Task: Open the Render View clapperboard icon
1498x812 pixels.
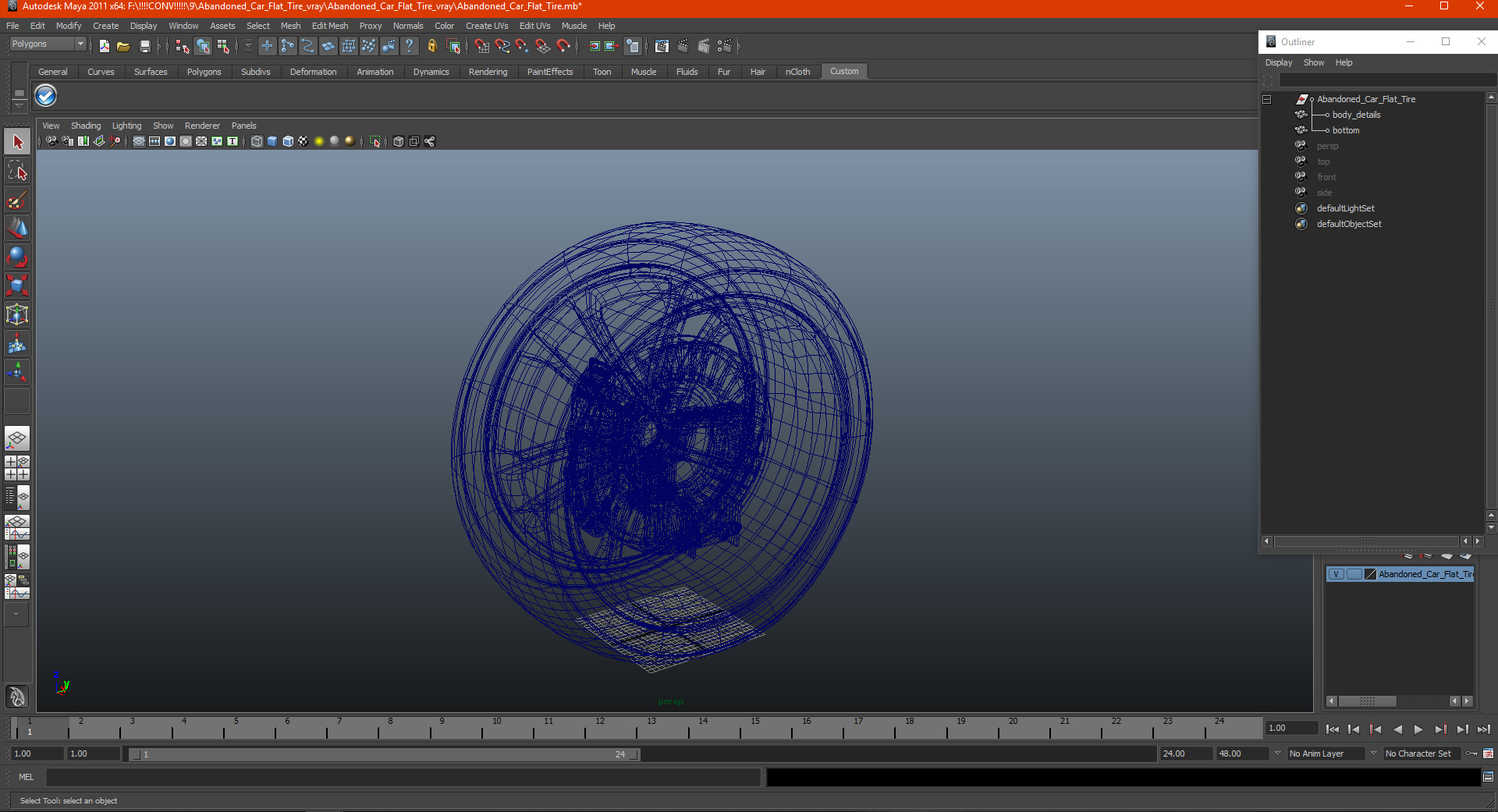Action: click(662, 47)
